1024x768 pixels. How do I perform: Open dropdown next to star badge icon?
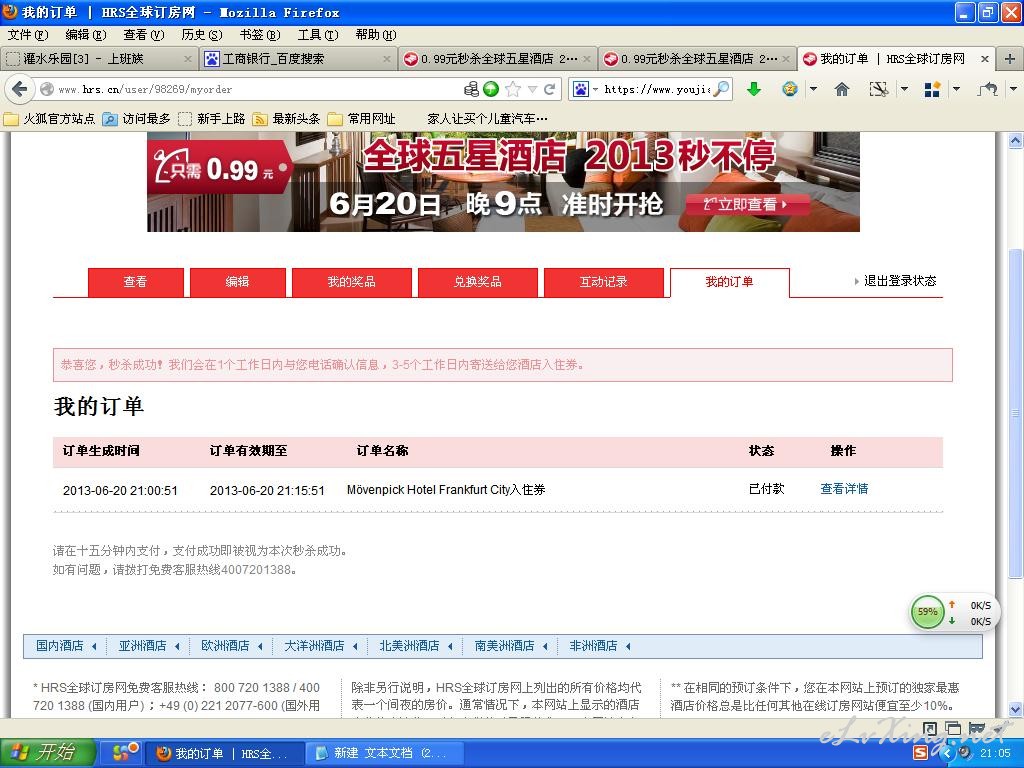coord(813,89)
